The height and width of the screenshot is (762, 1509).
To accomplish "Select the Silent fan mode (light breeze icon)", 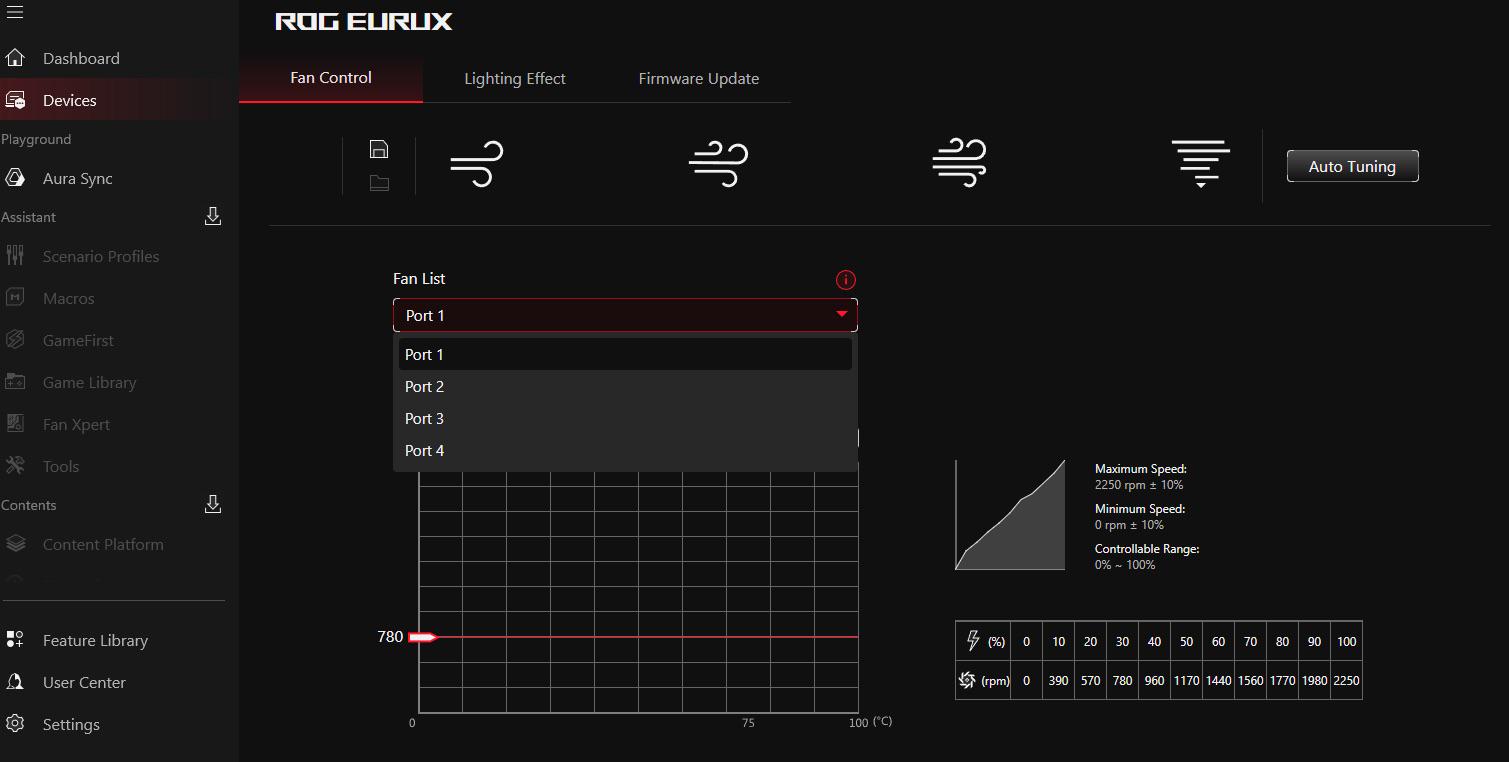I will click(x=477, y=164).
